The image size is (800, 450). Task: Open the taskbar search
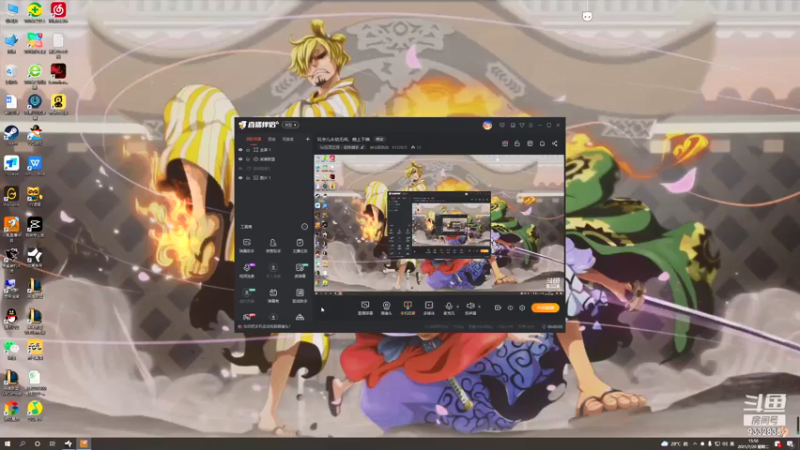(22, 444)
